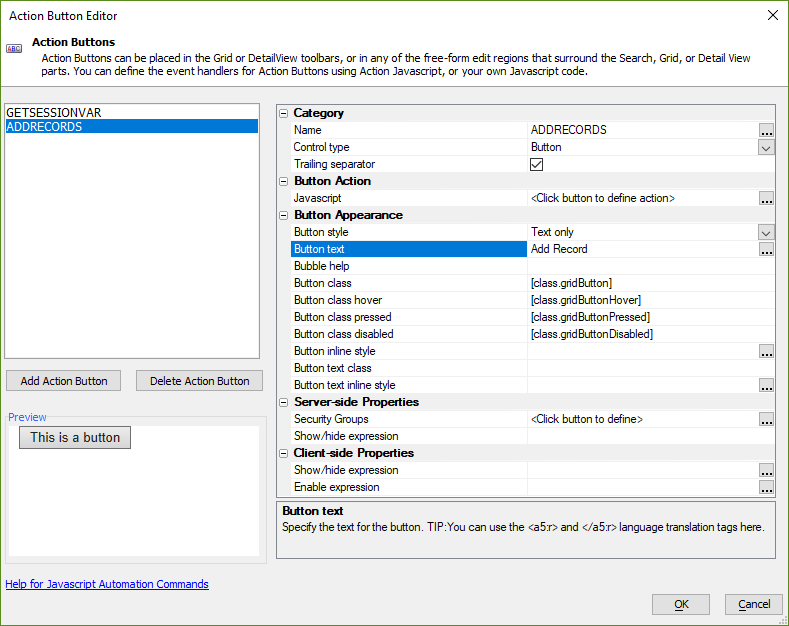Click the empty Bubble help value field
789x626 pixels.
651,266
